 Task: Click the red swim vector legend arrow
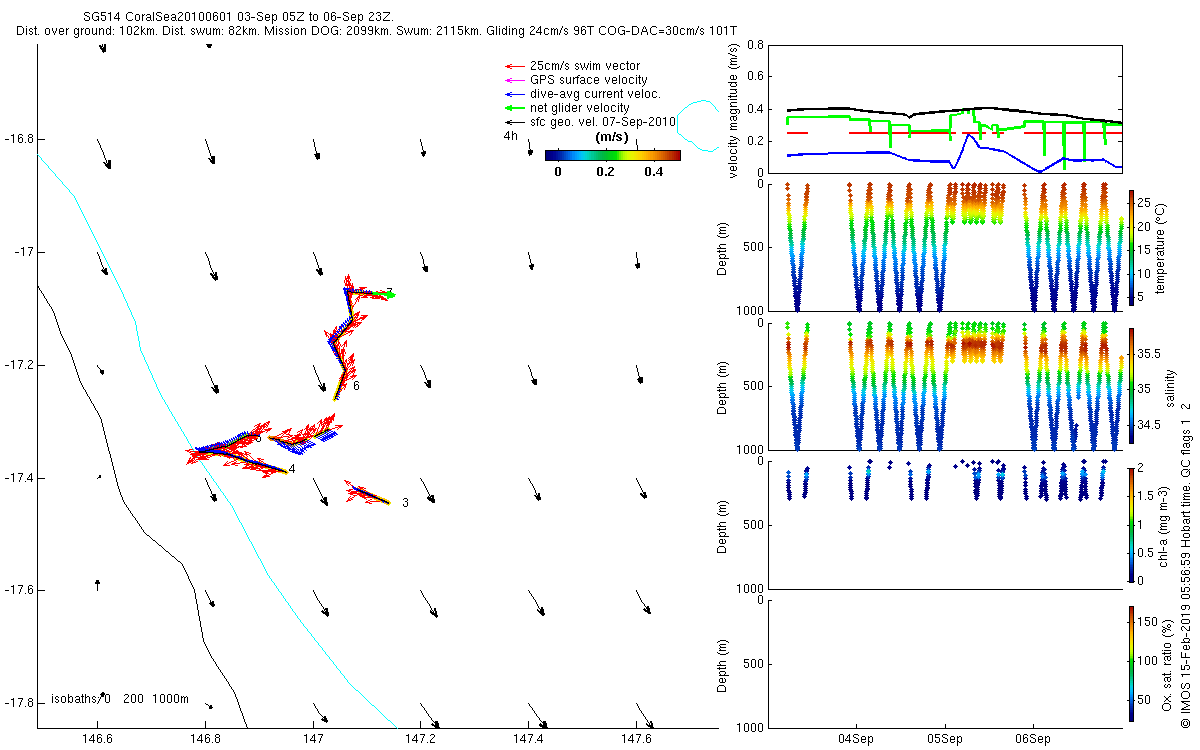(x=514, y=67)
